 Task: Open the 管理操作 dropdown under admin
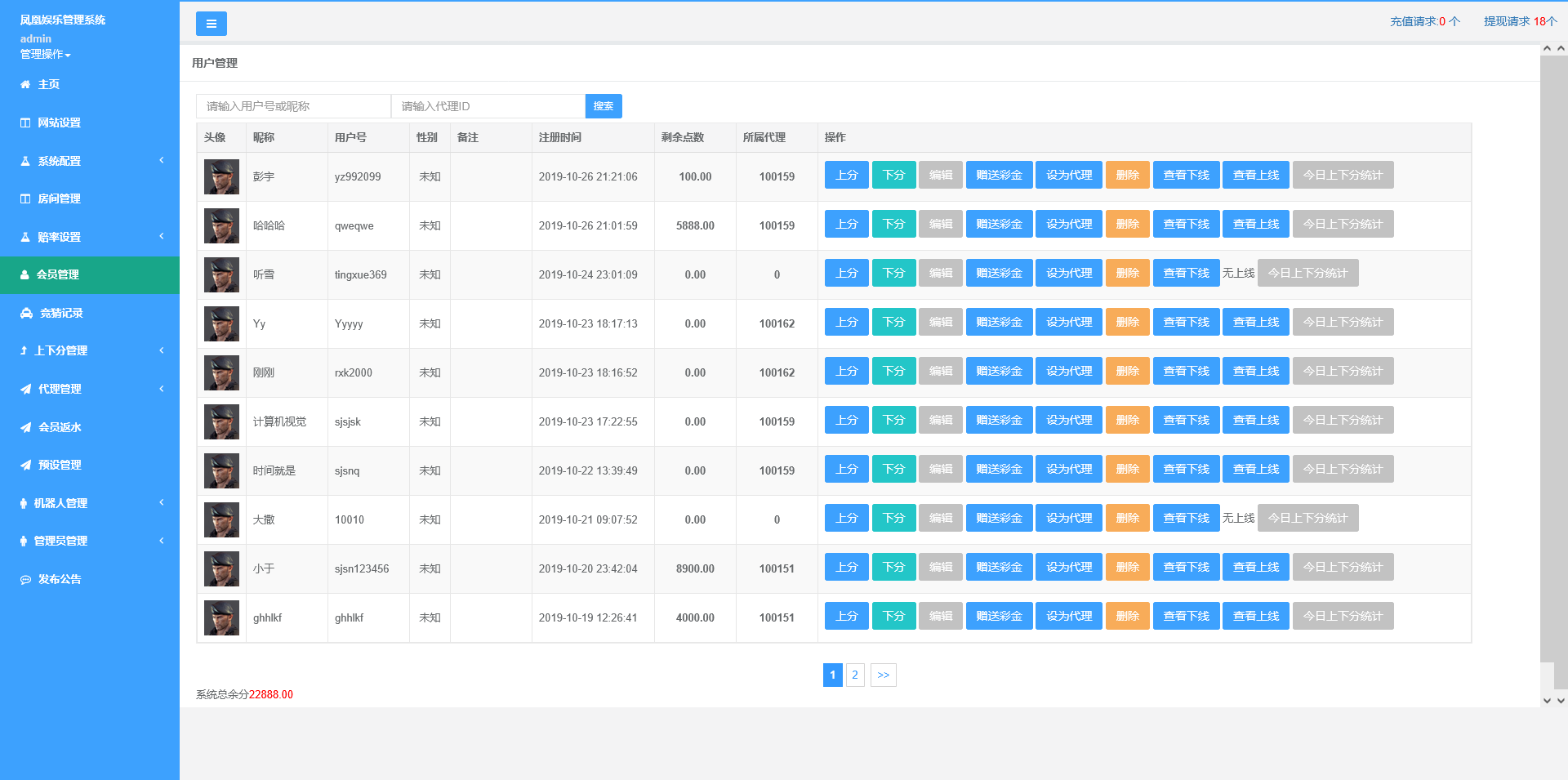tap(46, 54)
